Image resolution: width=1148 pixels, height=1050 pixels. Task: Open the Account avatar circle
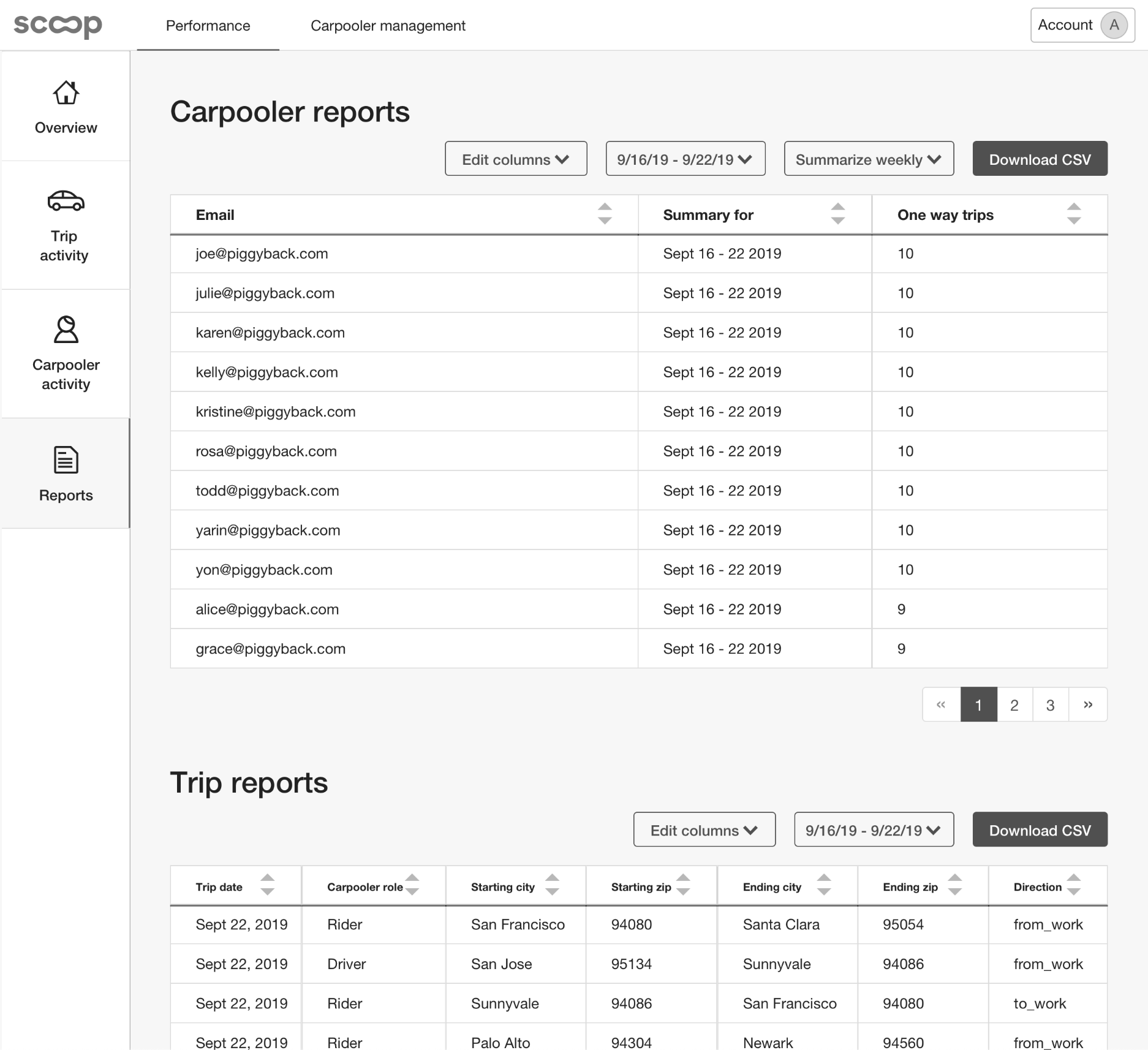[x=1114, y=25]
